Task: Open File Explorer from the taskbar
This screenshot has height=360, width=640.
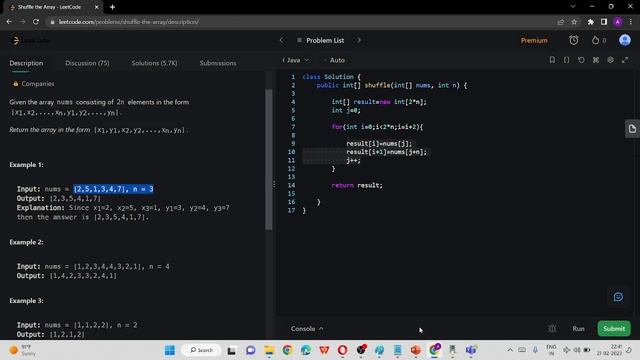Action: (269, 350)
